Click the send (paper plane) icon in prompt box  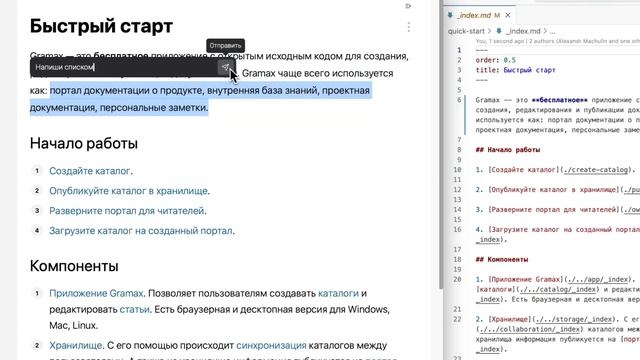coord(225,67)
